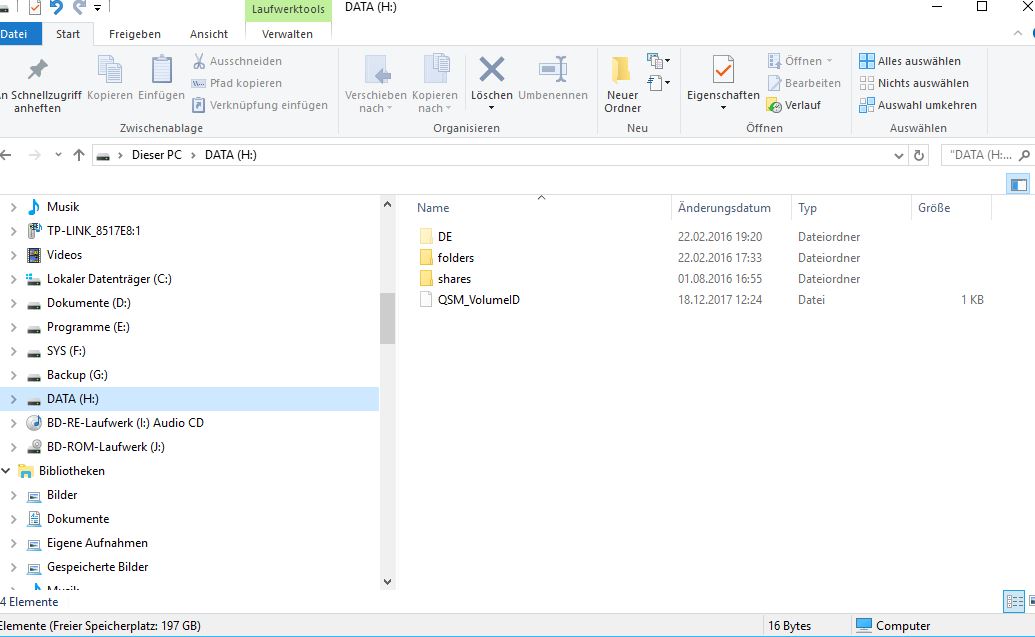Click the Löschen (delete) icon in ribbon
This screenshot has height=637, width=1035.
(x=491, y=72)
